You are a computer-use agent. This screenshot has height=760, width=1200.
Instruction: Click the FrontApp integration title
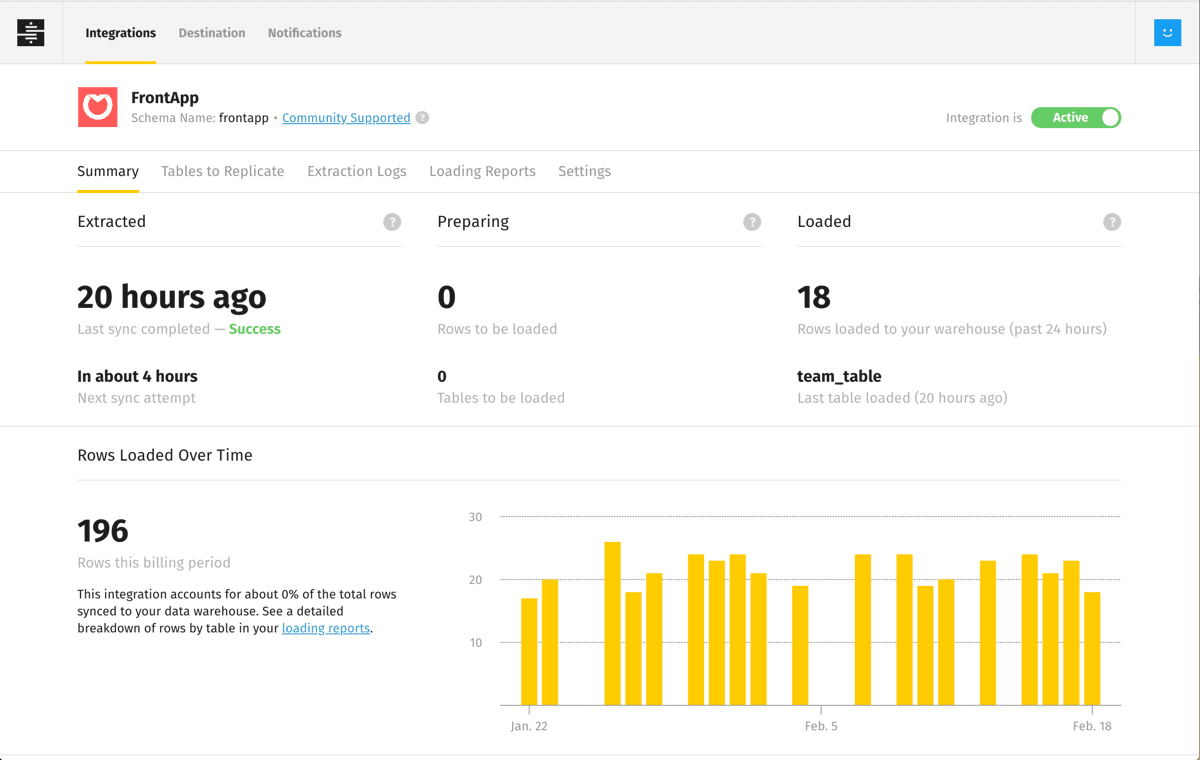[x=165, y=98]
